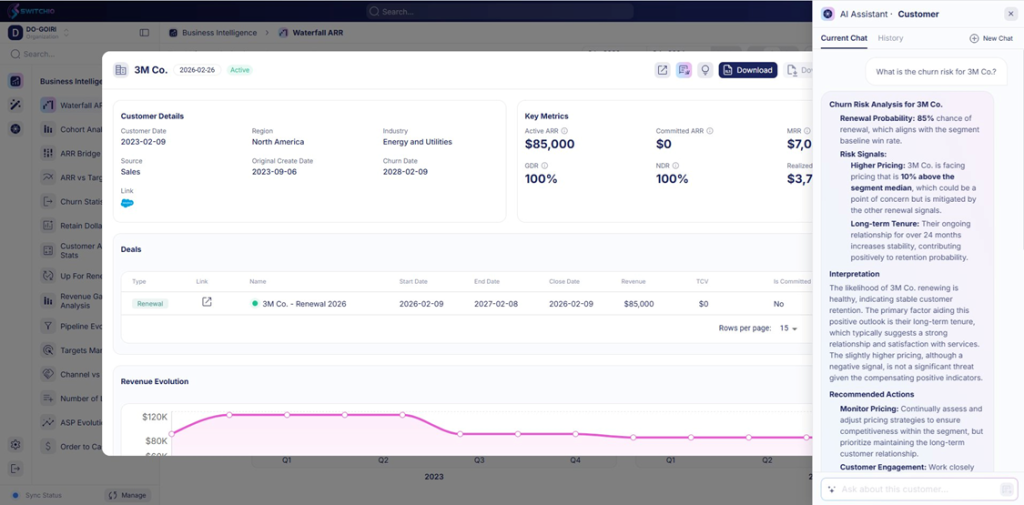Click the Active ARR info icon
The image size is (1024, 505).
(565, 131)
